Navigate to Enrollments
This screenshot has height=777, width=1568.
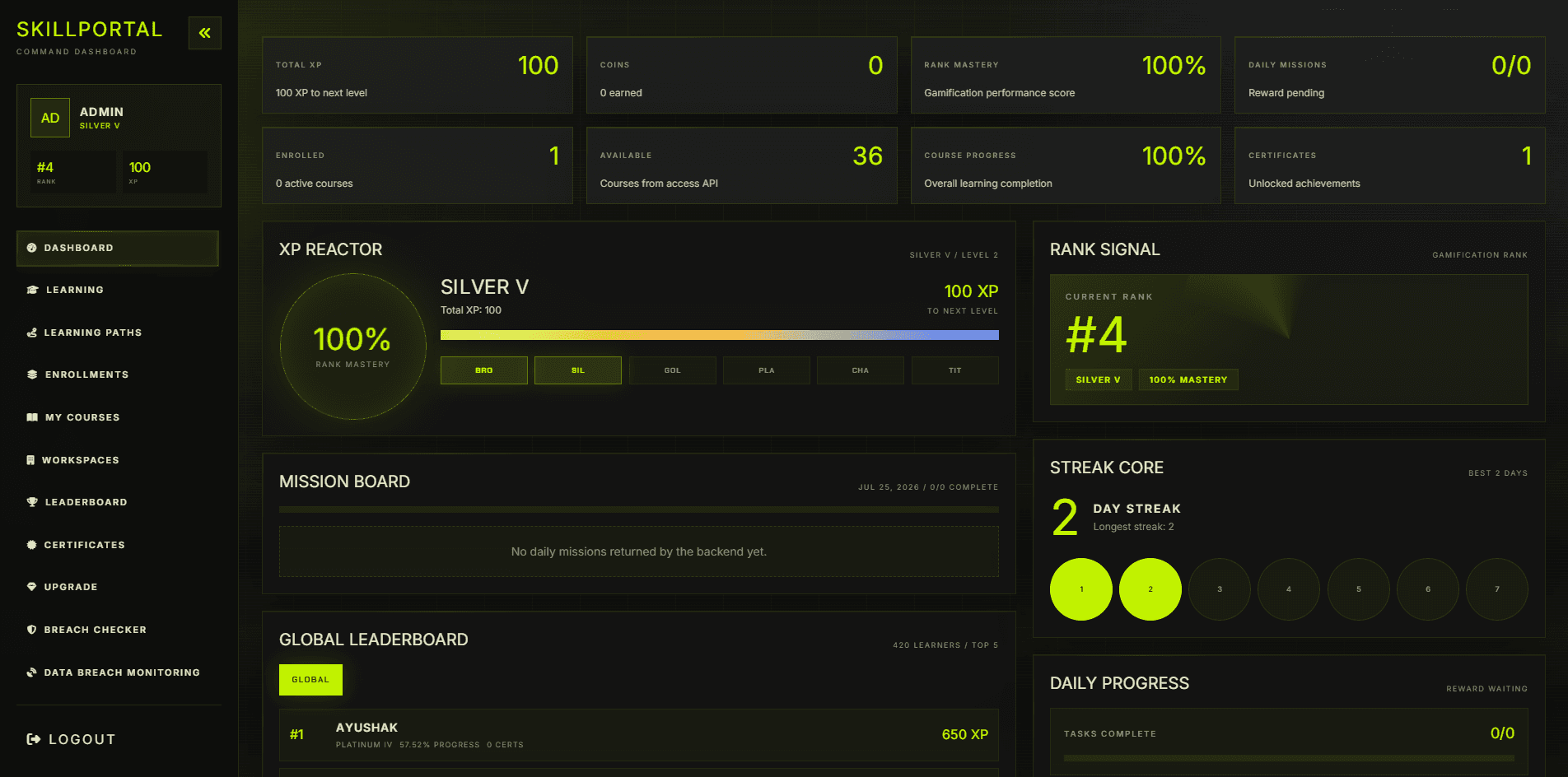coord(118,375)
